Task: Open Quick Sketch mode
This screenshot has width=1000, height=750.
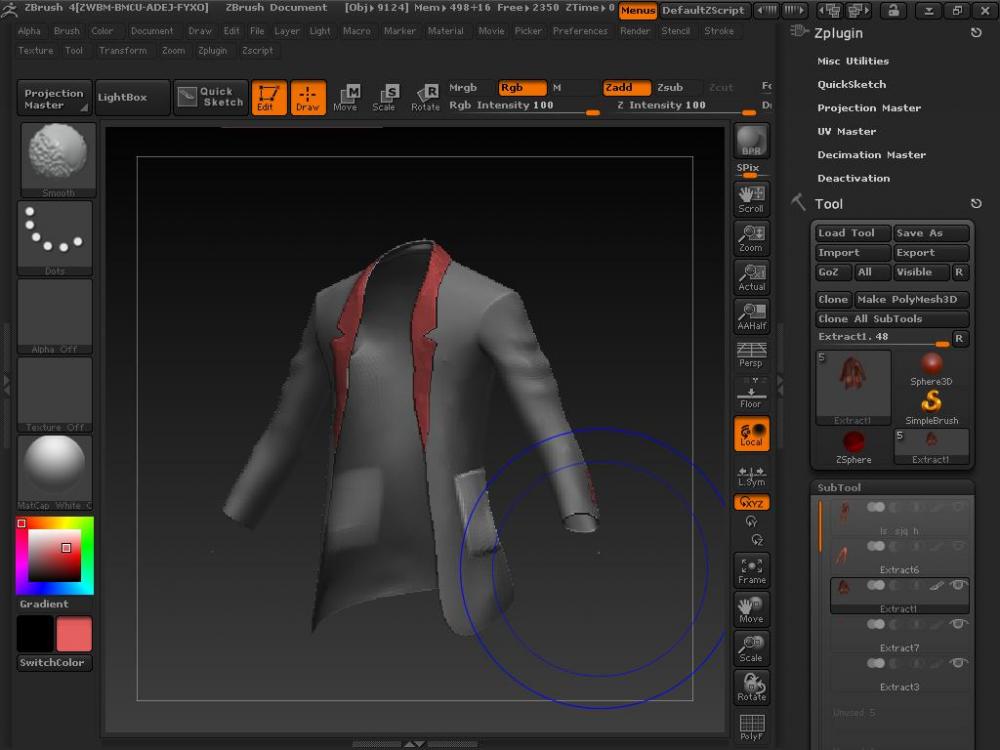Action: click(210, 97)
